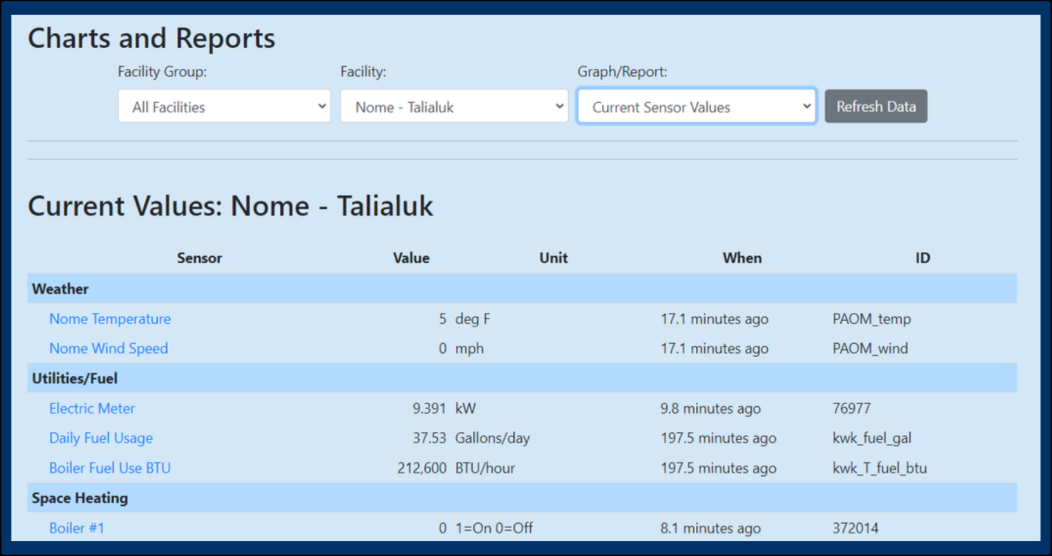Click the PAOM_temp sensor ID
Screen dimensions: 1052x556
pyautogui.click(x=872, y=319)
